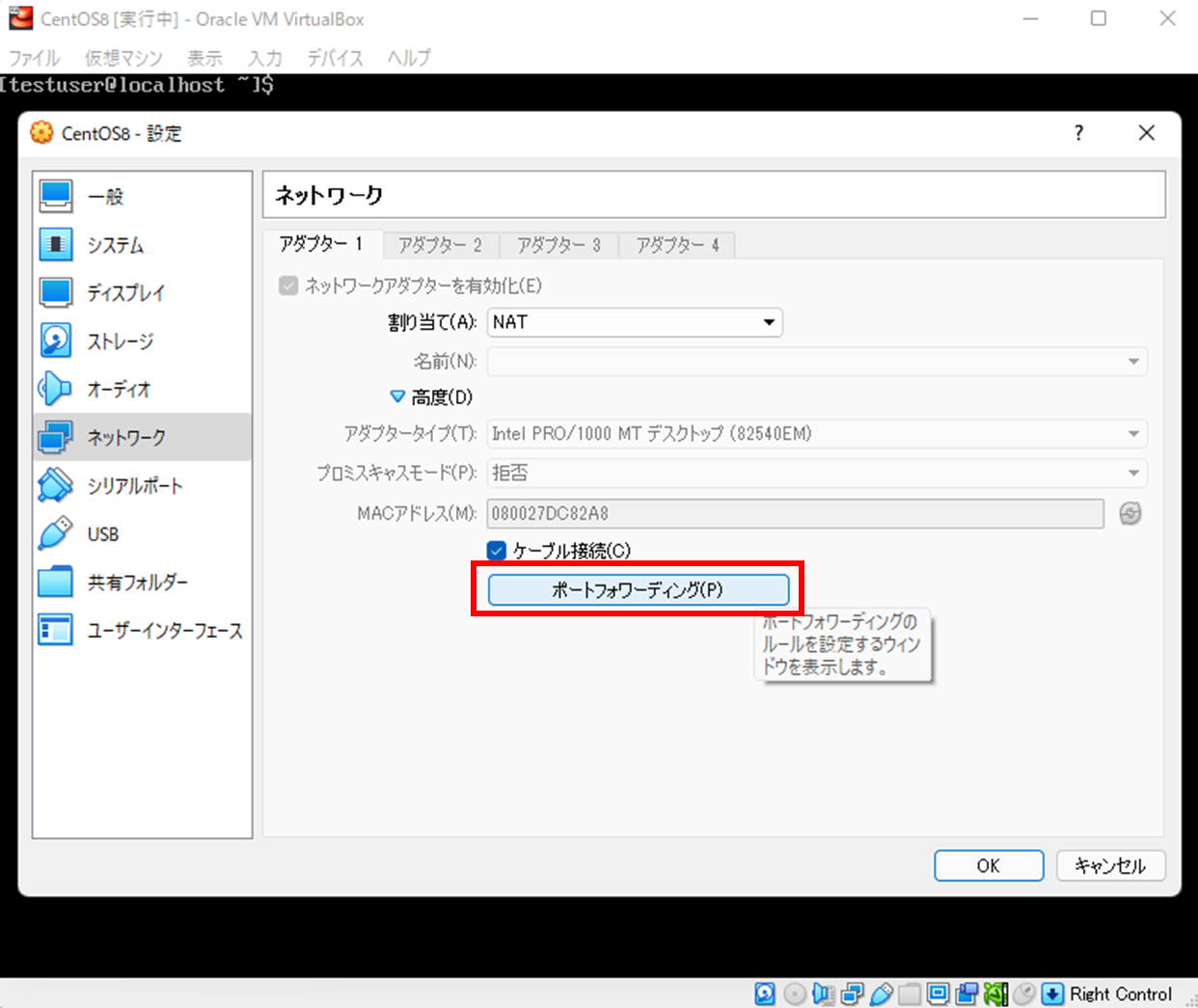Viewport: 1198px width, 1008px height.
Task: Open the USB settings section
Action: click(103, 534)
